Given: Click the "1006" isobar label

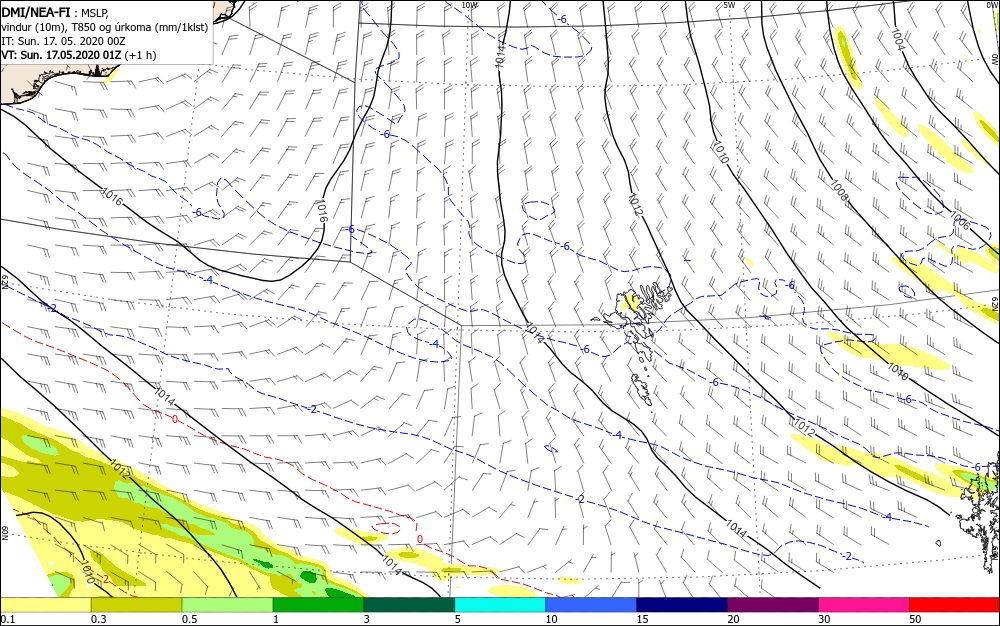Looking at the screenshot, I should (x=959, y=221).
